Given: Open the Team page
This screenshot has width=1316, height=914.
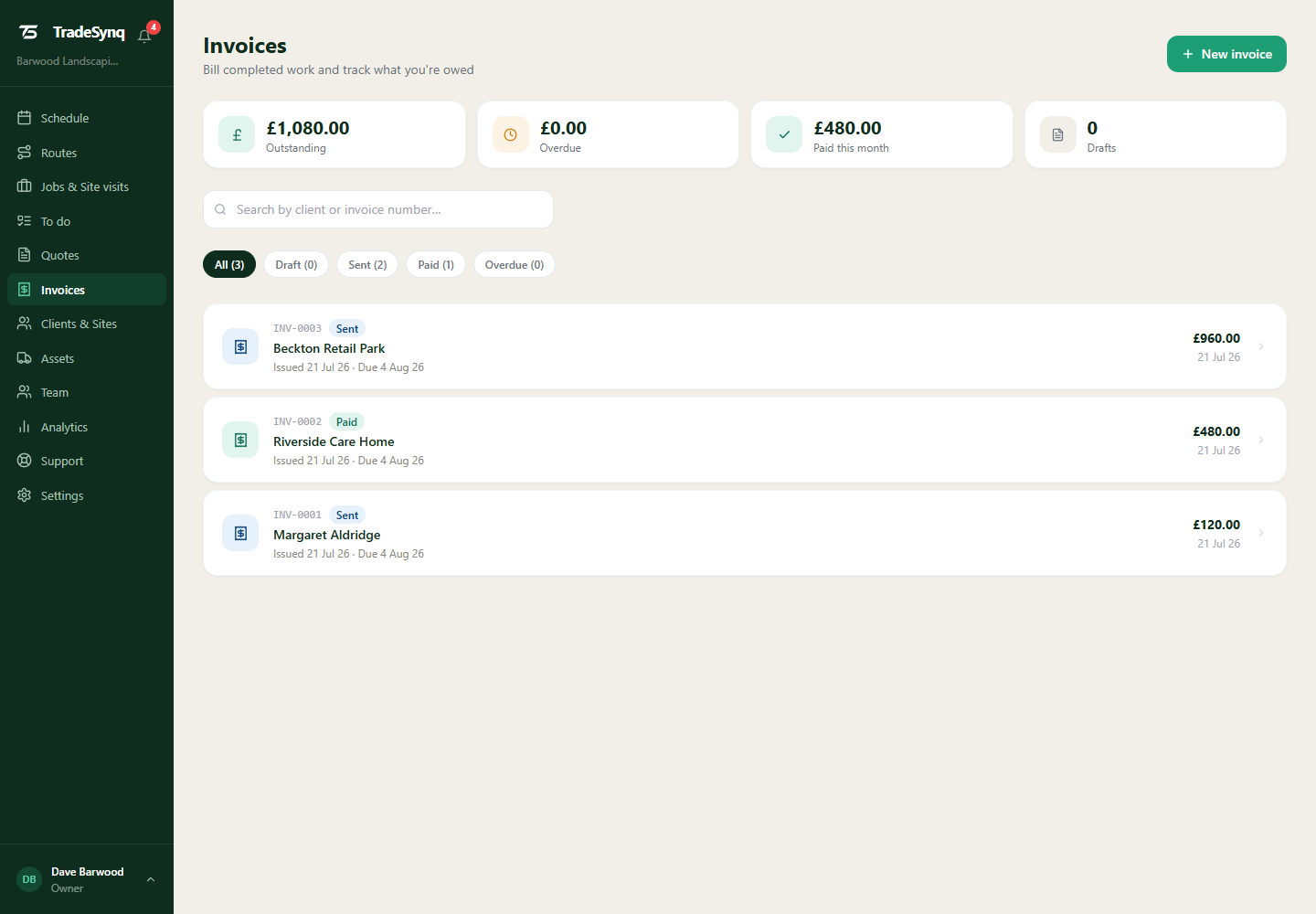Looking at the screenshot, I should point(87,392).
